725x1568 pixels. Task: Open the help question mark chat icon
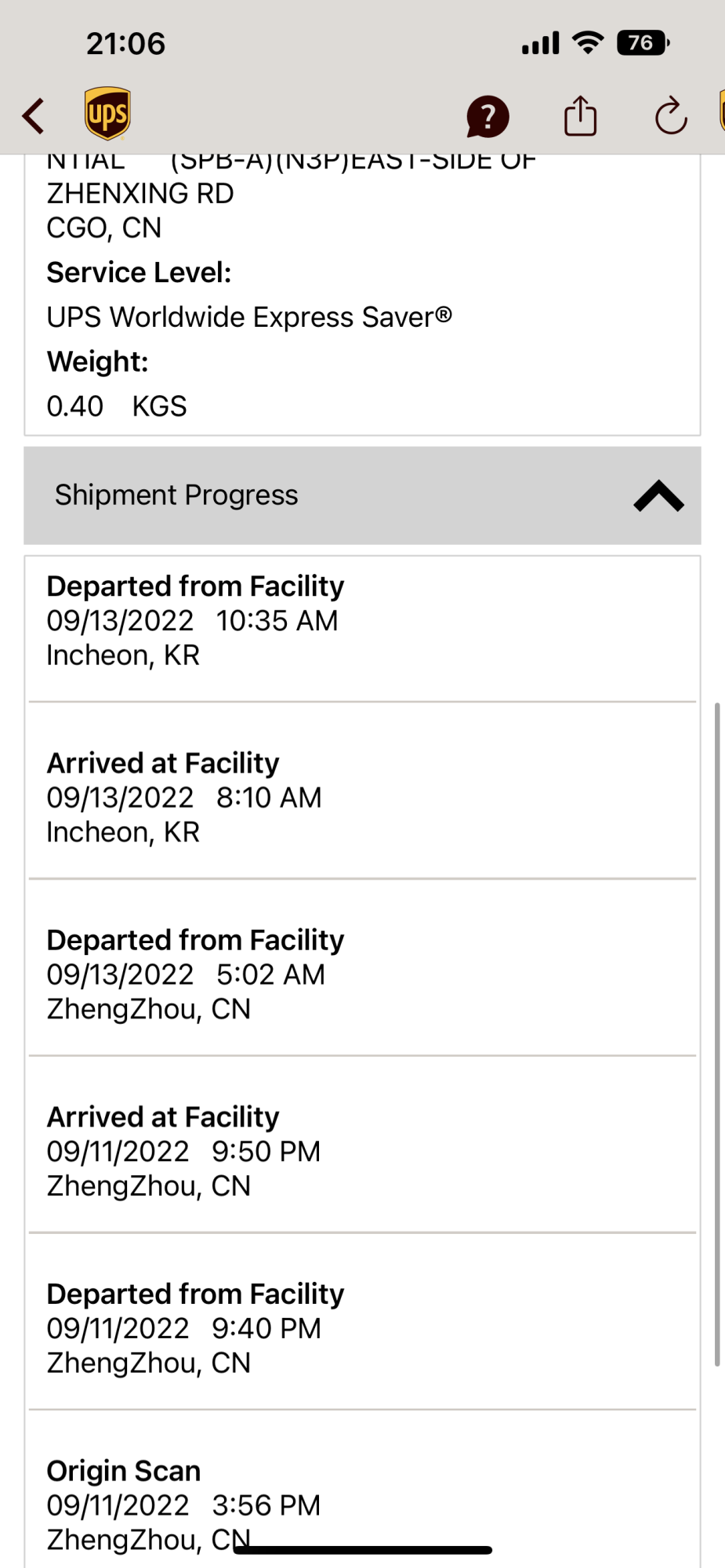pyautogui.click(x=488, y=117)
